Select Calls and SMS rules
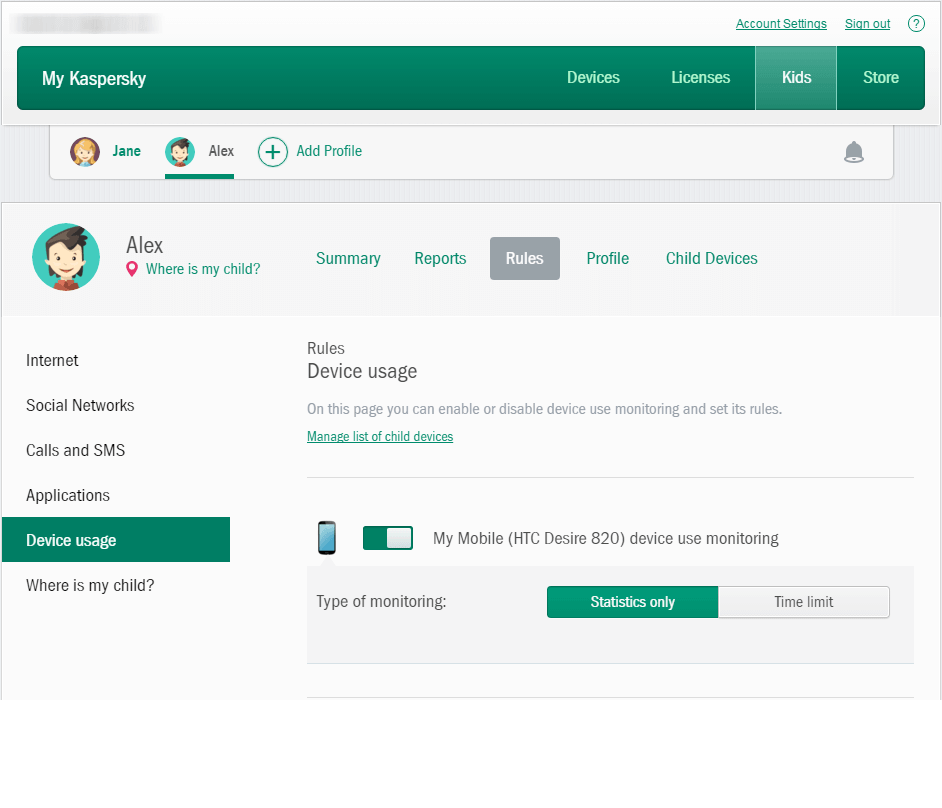The image size is (942, 808). (75, 450)
